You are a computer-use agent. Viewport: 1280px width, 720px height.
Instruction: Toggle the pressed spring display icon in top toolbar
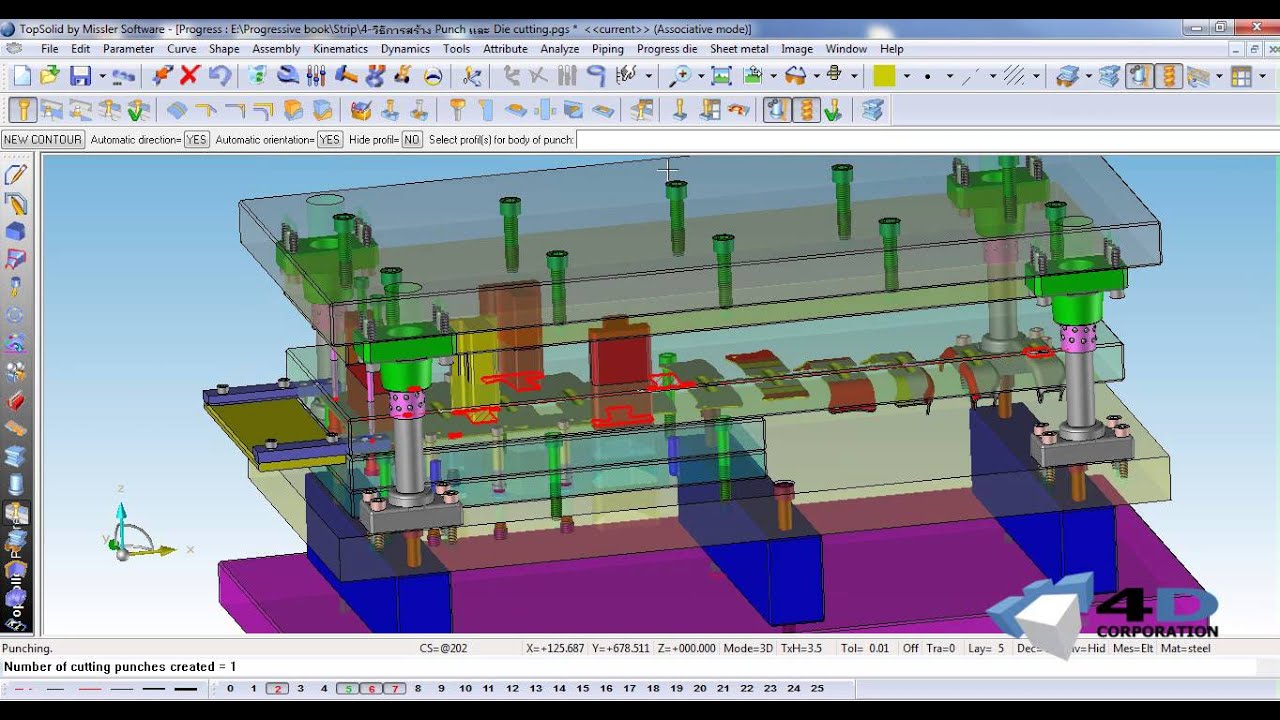click(x=1168, y=75)
